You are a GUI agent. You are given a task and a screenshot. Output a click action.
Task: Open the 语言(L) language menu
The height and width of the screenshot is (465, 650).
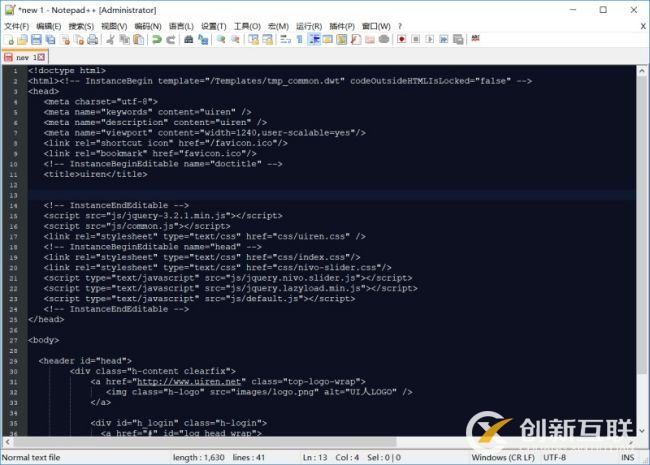click(181, 25)
